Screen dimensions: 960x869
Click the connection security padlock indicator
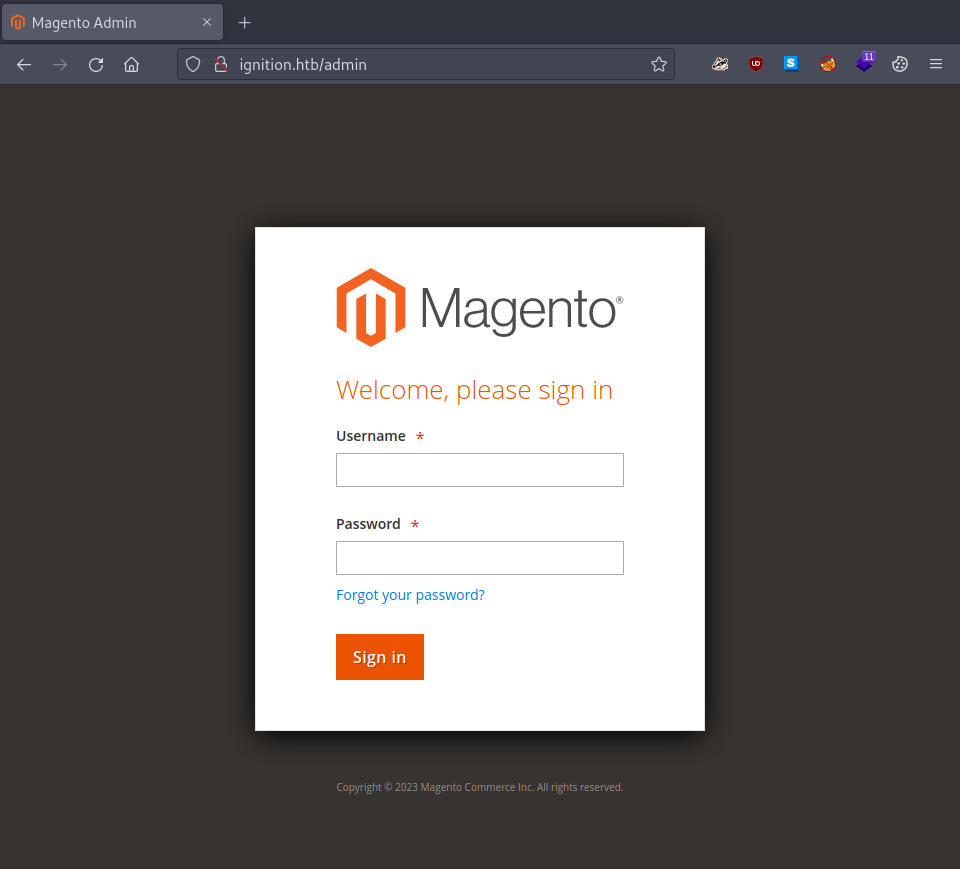tap(220, 64)
